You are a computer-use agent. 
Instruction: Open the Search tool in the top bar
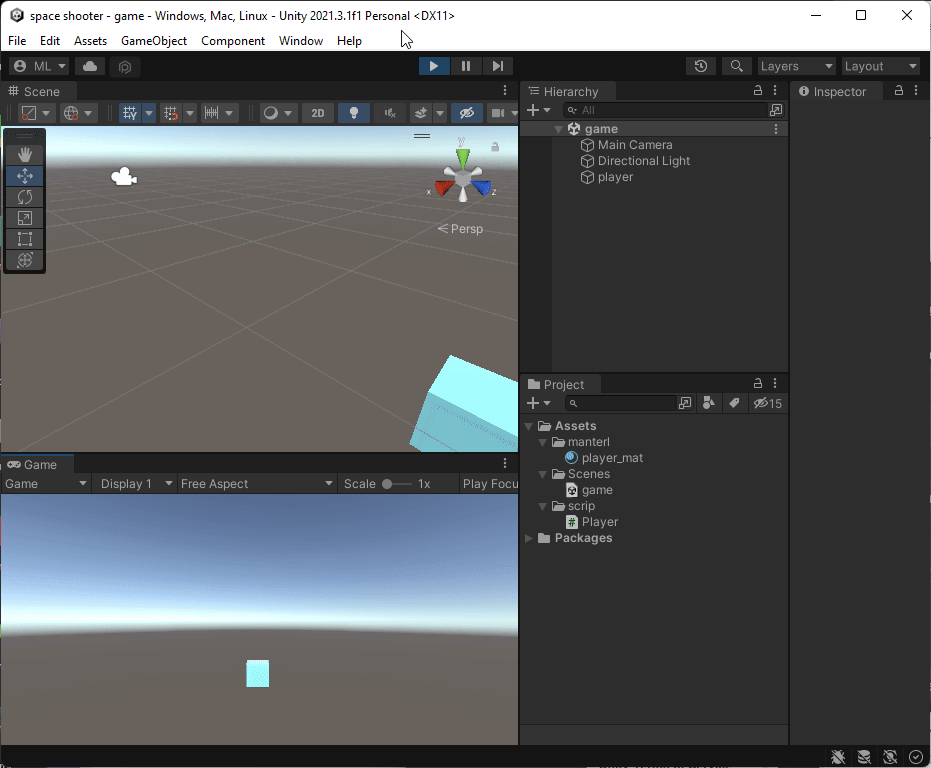click(736, 65)
